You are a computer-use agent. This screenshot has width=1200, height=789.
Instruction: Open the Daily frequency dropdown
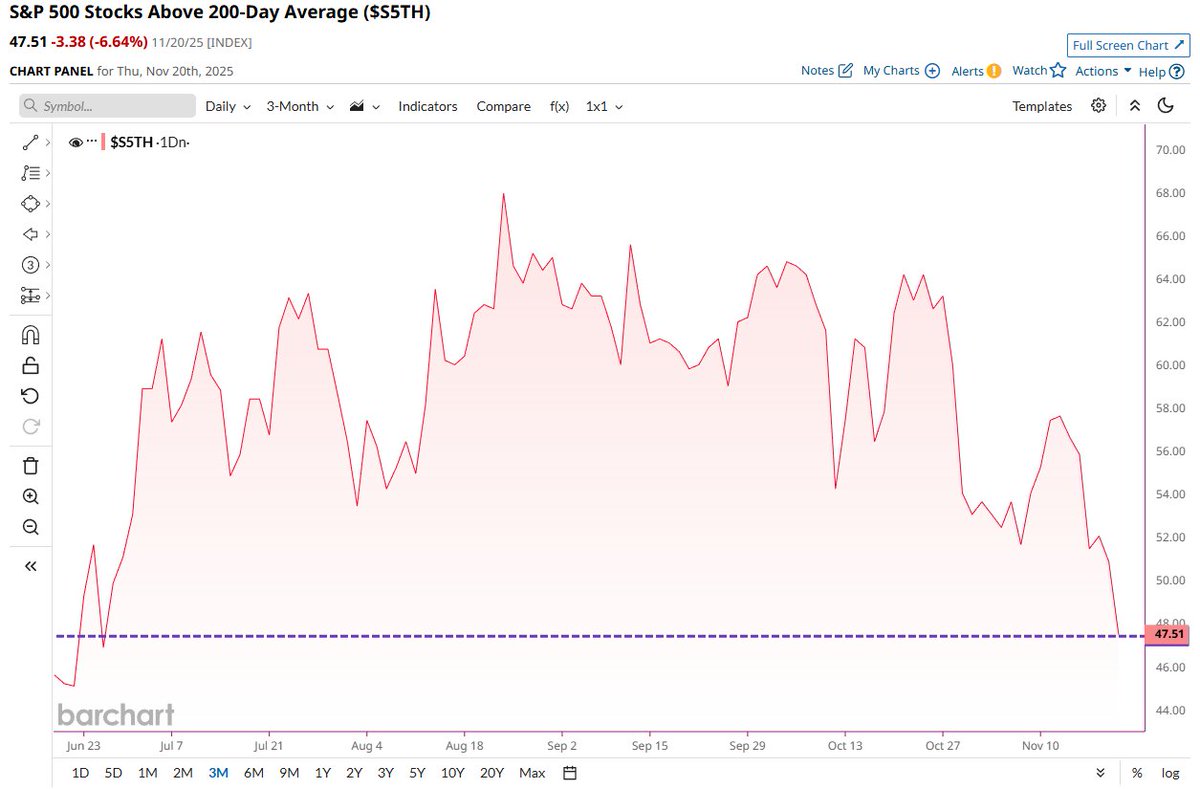pos(228,106)
